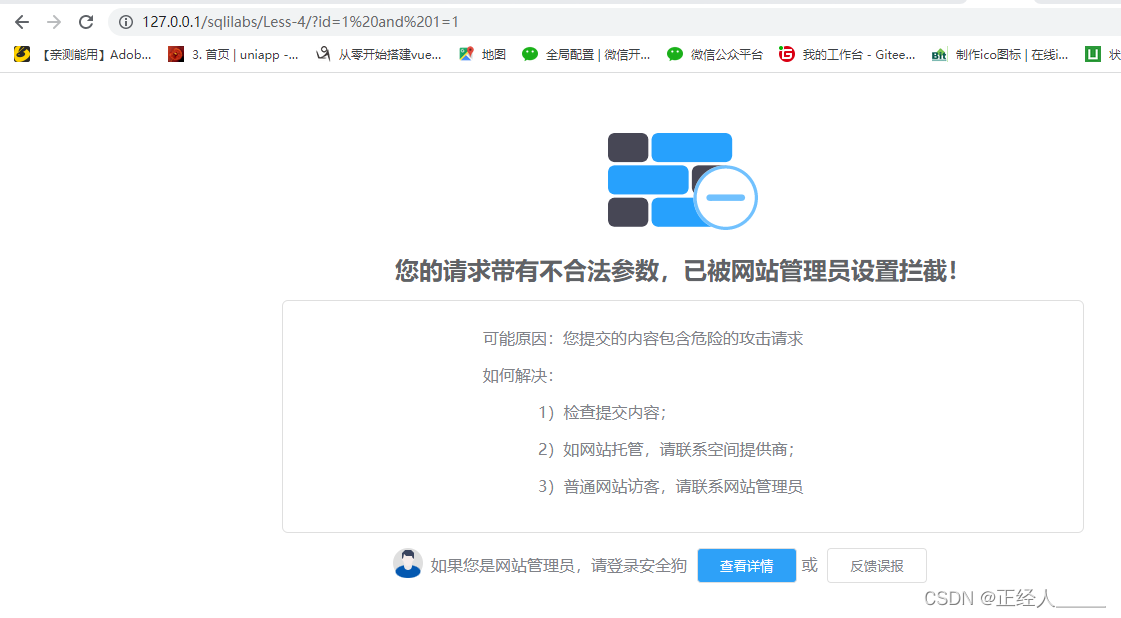Select the heading 您的请求带有不合法参数
Viewport: 1121px width, 618px height.
(x=528, y=271)
